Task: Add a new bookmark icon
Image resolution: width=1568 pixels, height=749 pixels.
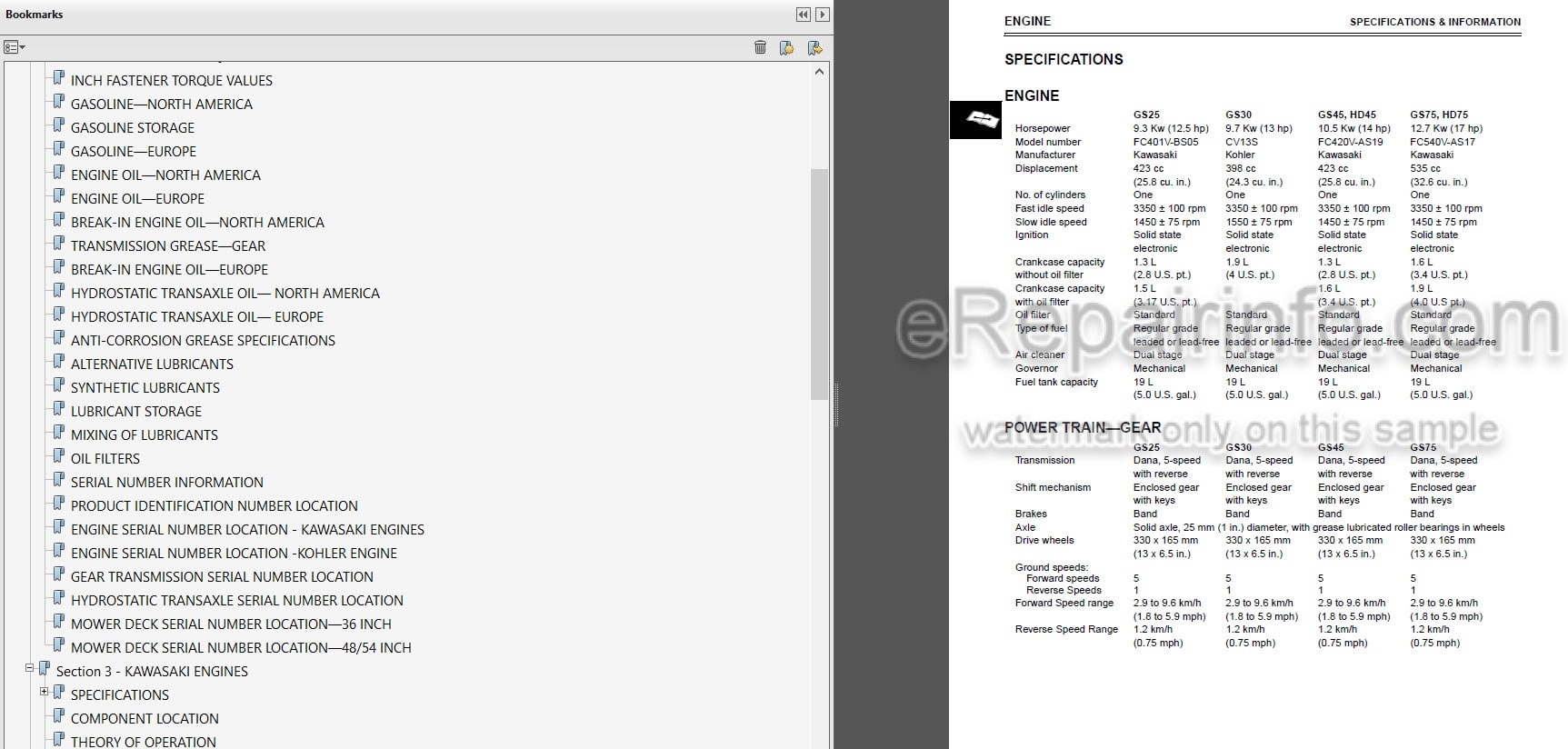Action: (x=787, y=47)
